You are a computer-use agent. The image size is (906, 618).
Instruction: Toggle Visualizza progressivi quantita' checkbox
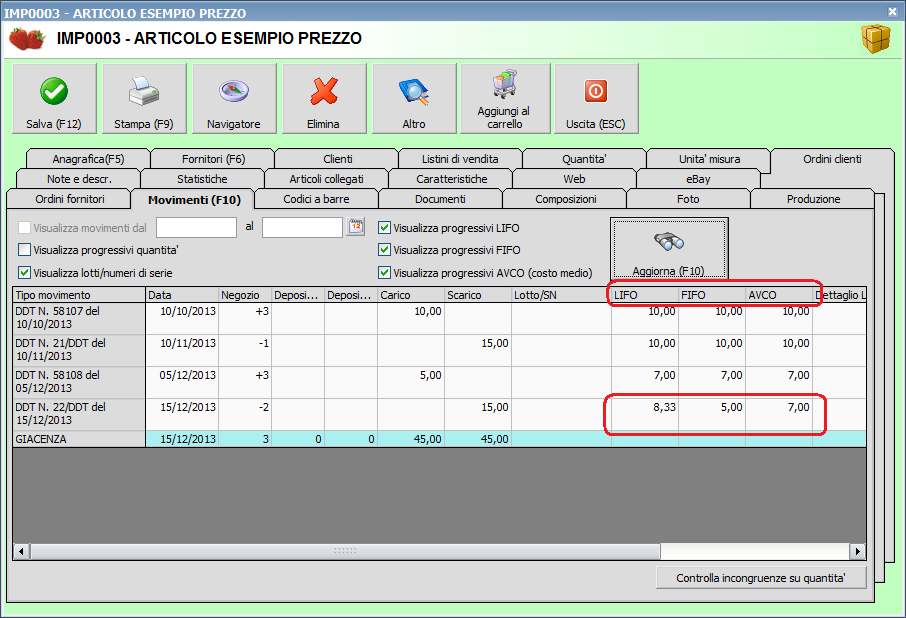tap(24, 250)
